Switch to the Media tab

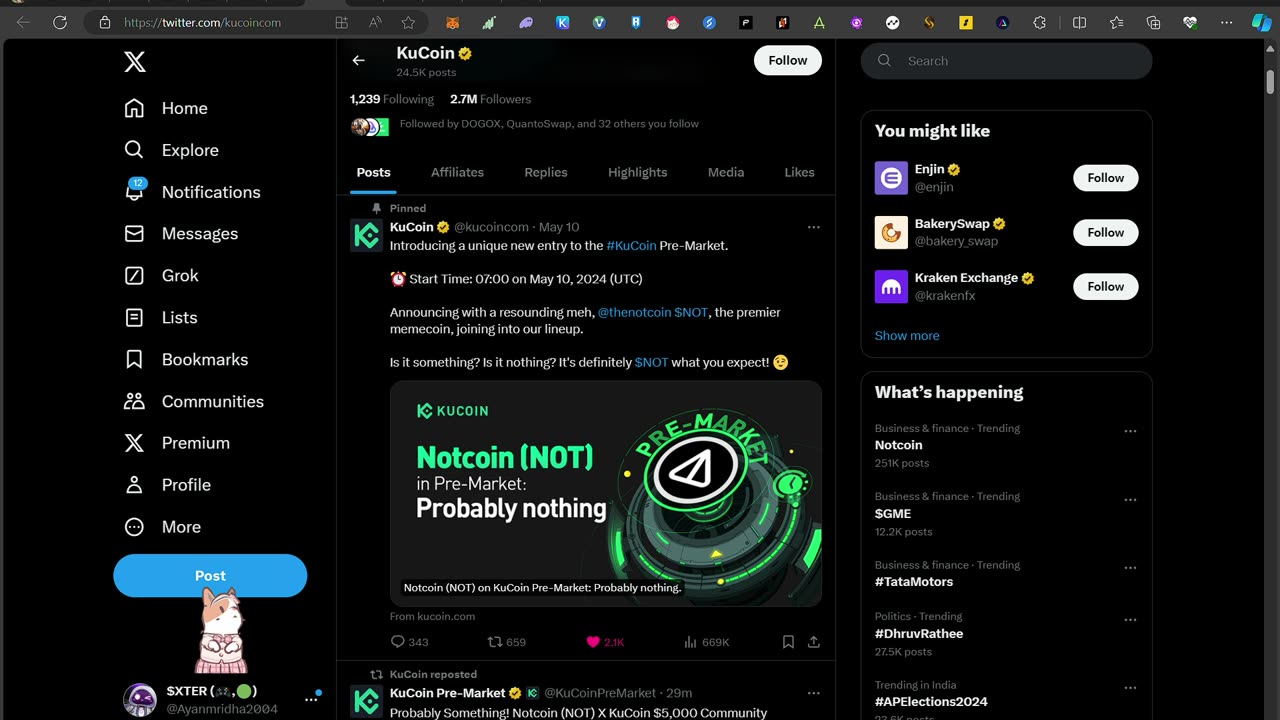point(726,172)
